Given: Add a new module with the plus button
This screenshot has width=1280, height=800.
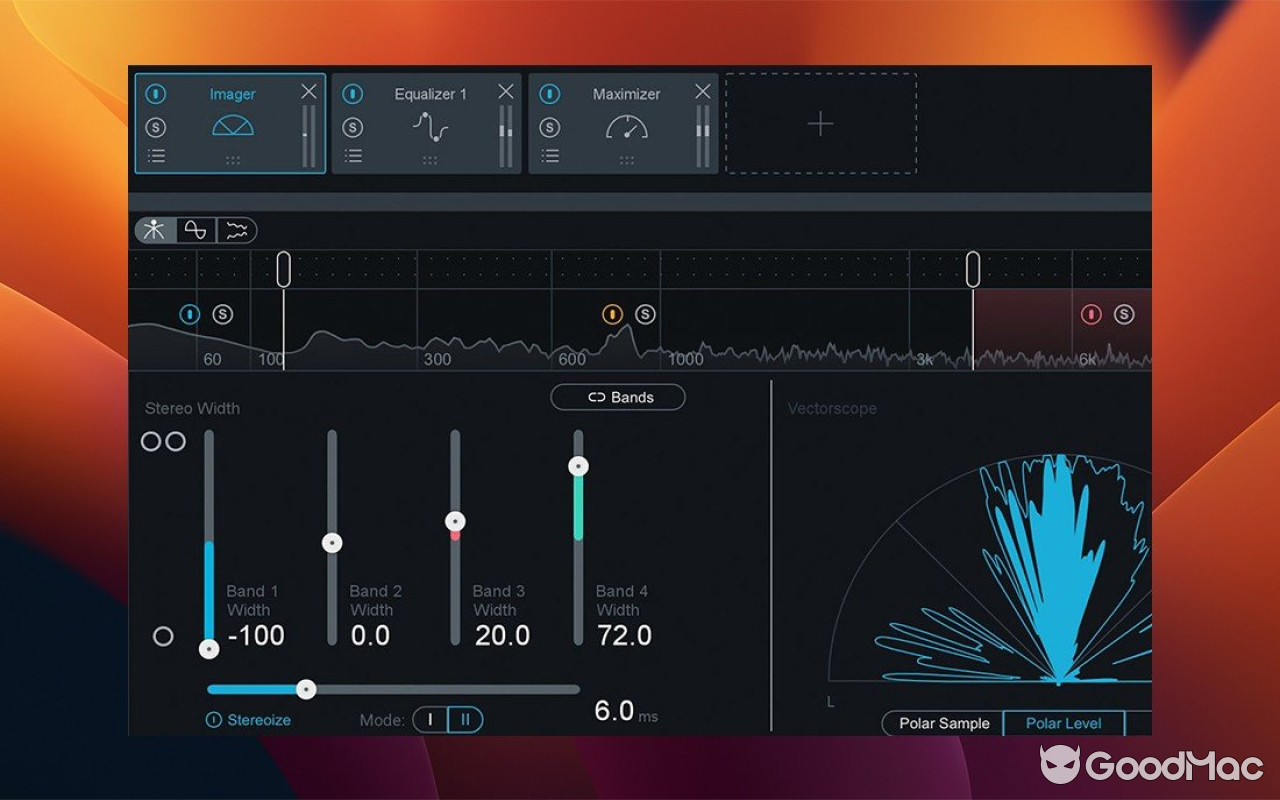Looking at the screenshot, I should (820, 124).
